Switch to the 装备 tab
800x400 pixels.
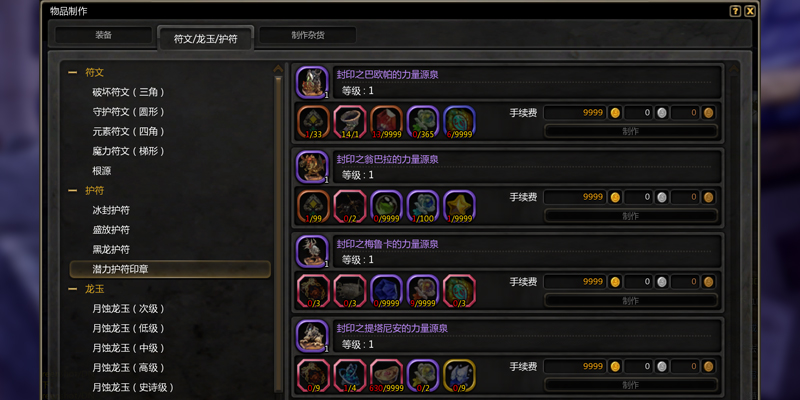point(104,35)
